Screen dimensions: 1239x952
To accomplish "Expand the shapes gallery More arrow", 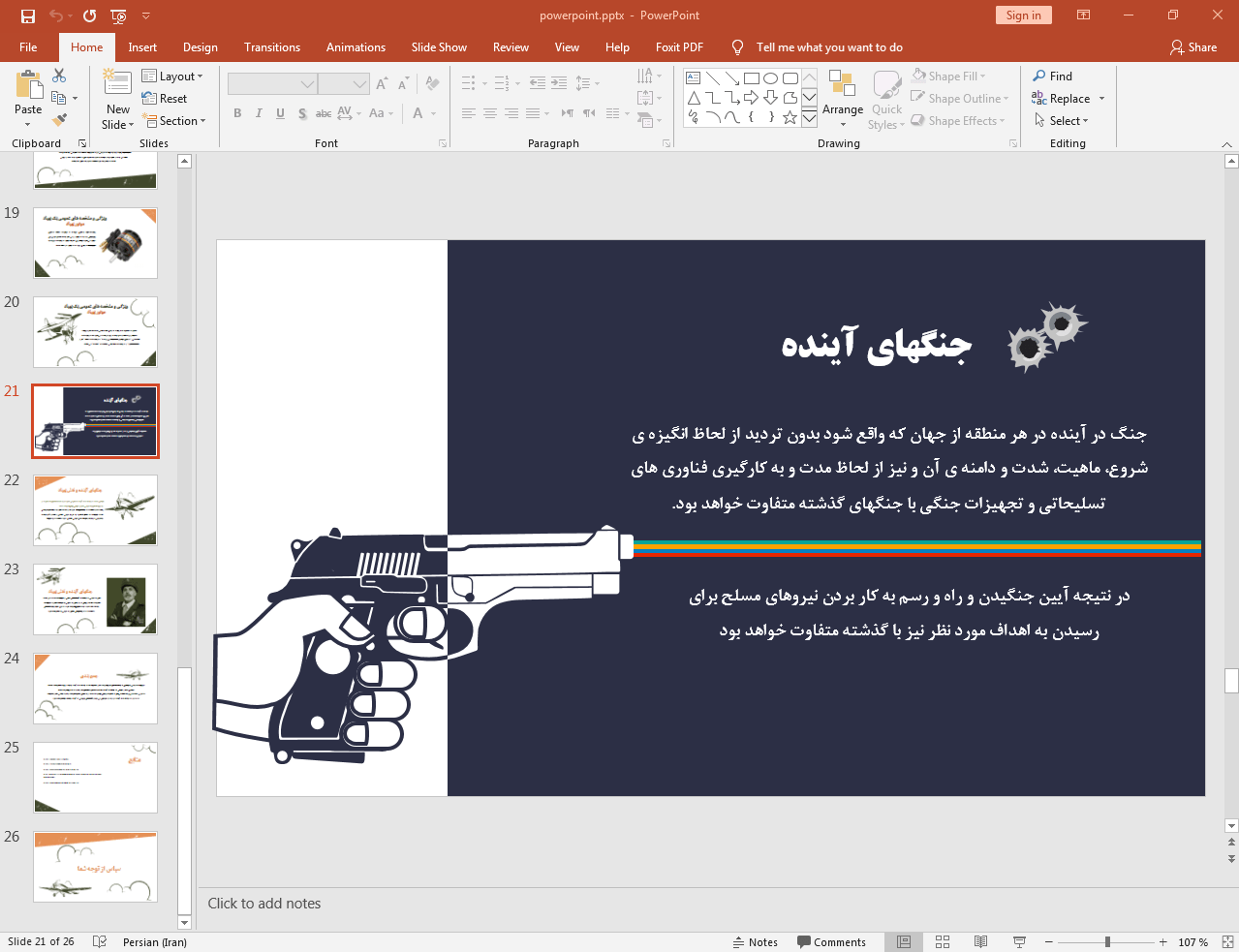I will pos(809,117).
